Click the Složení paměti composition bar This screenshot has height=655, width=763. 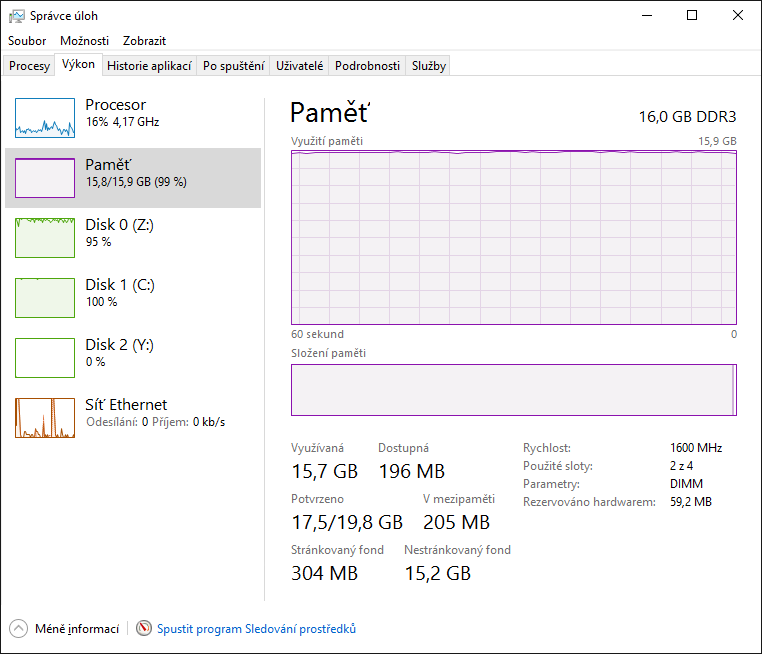point(513,390)
